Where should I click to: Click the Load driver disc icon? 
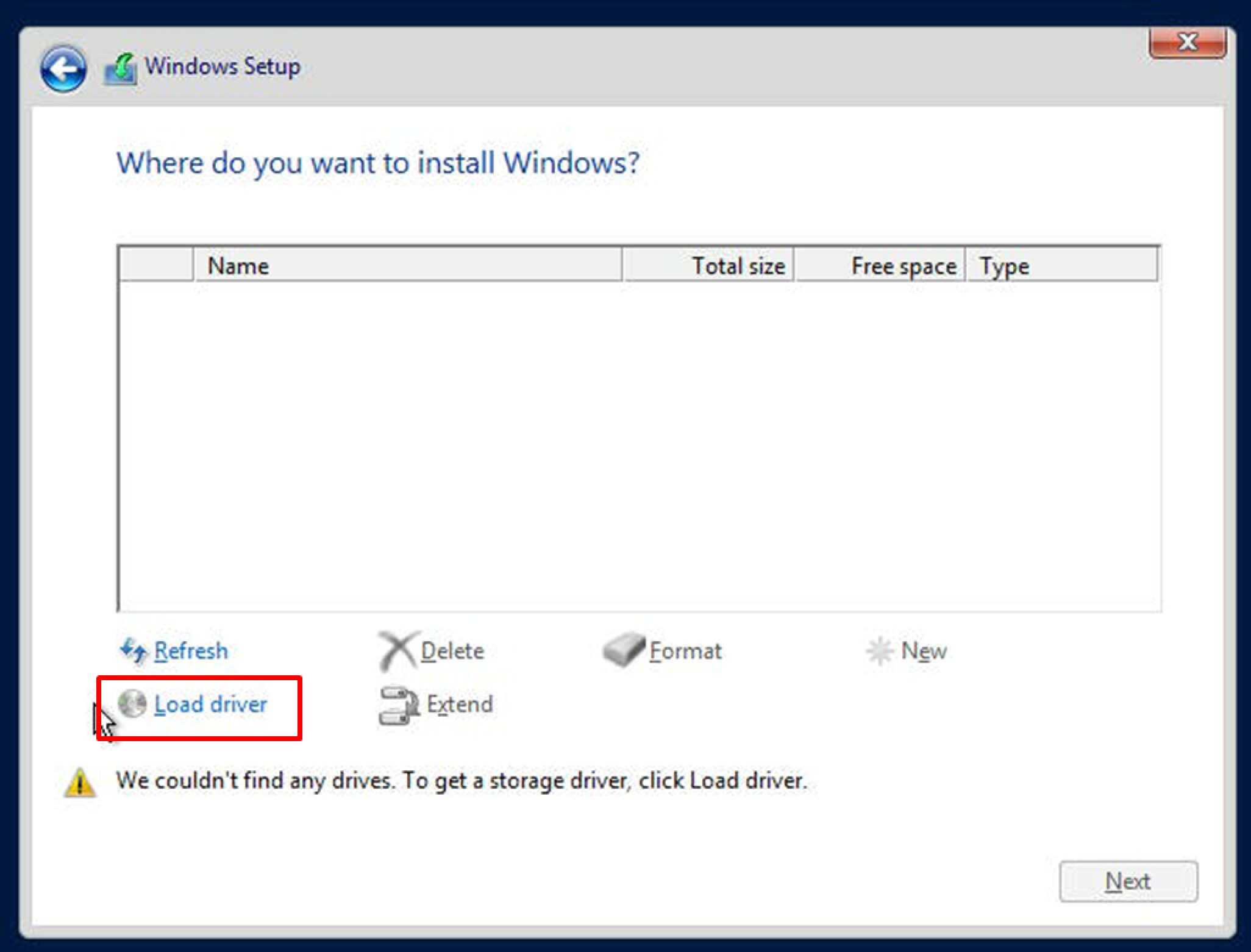point(132,704)
